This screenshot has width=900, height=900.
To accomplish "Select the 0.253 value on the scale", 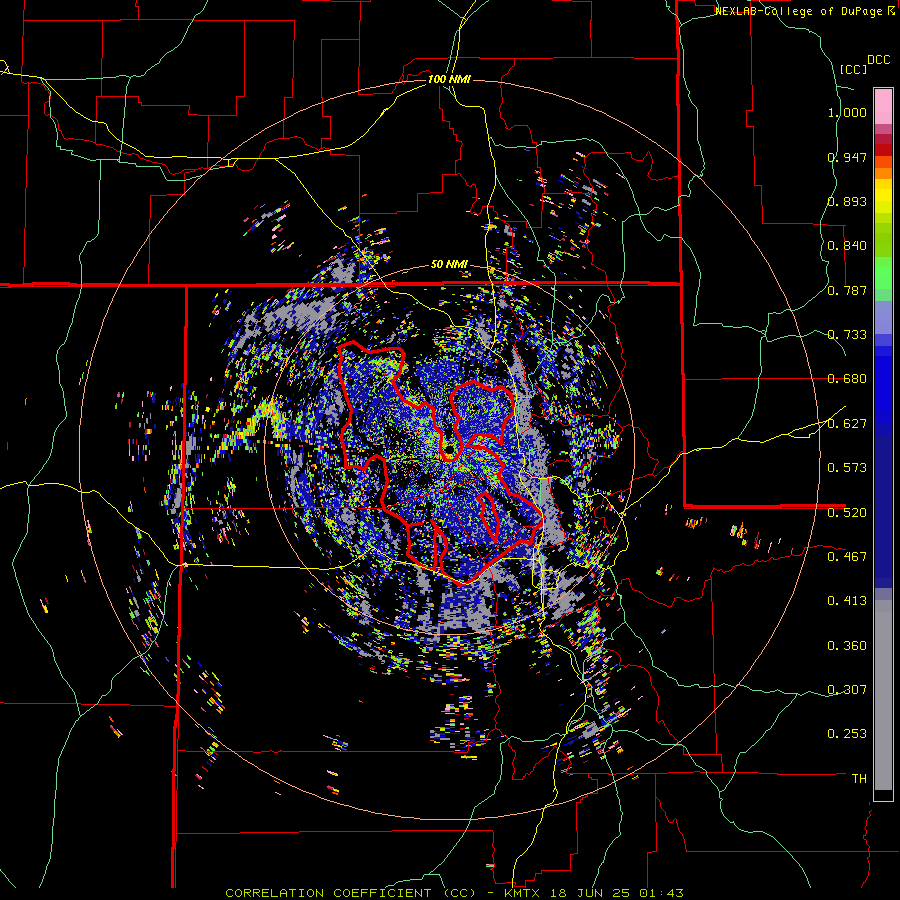I will pos(847,734).
